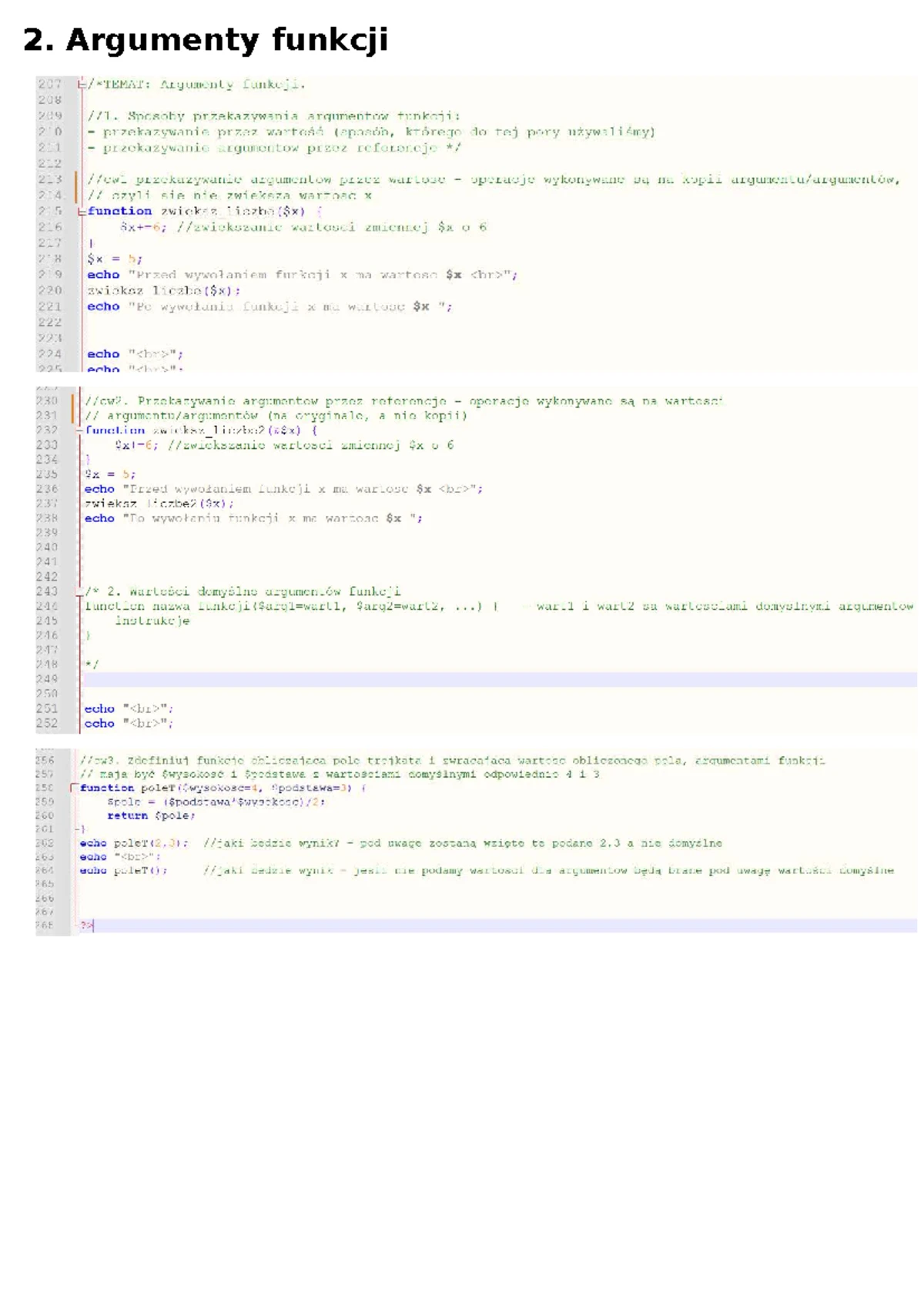Place cursor after the closing PHP tag on line 268

(94, 926)
